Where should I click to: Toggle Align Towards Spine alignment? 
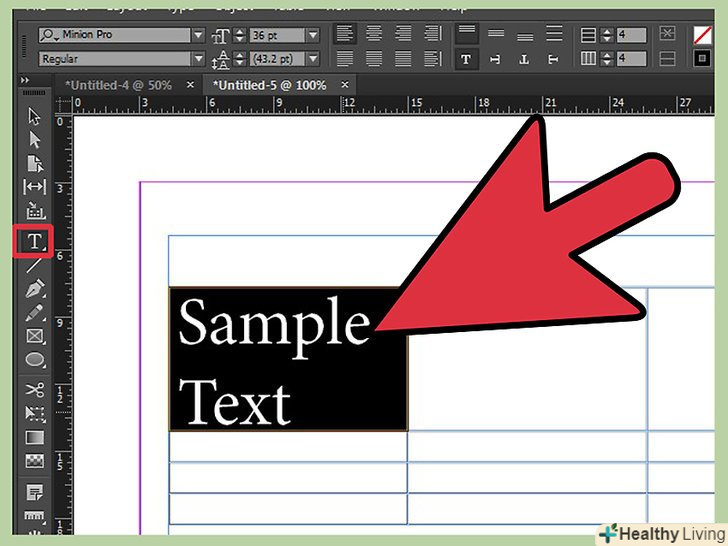(x=433, y=33)
